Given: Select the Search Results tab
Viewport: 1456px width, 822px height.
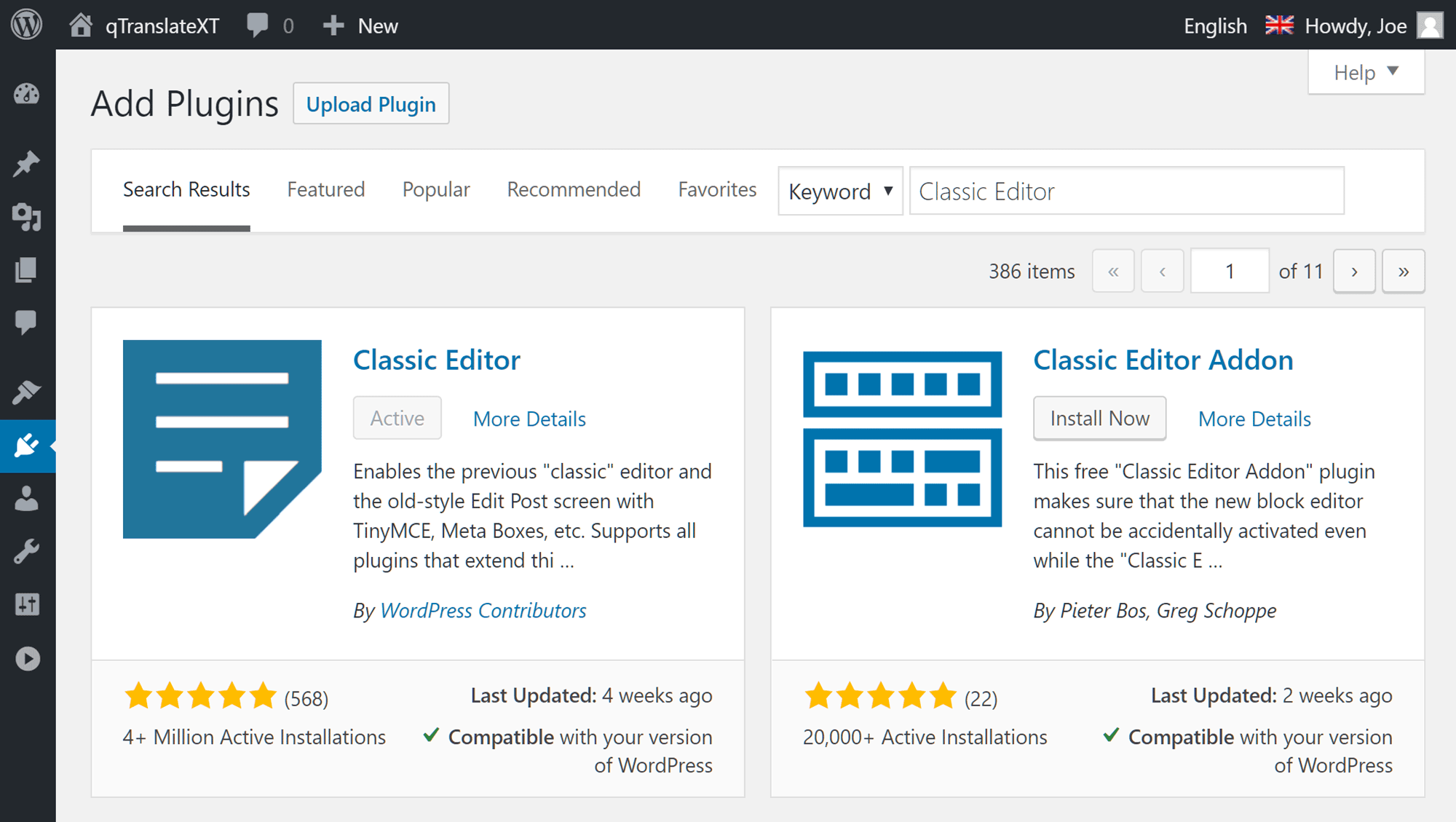Looking at the screenshot, I should pos(186,189).
